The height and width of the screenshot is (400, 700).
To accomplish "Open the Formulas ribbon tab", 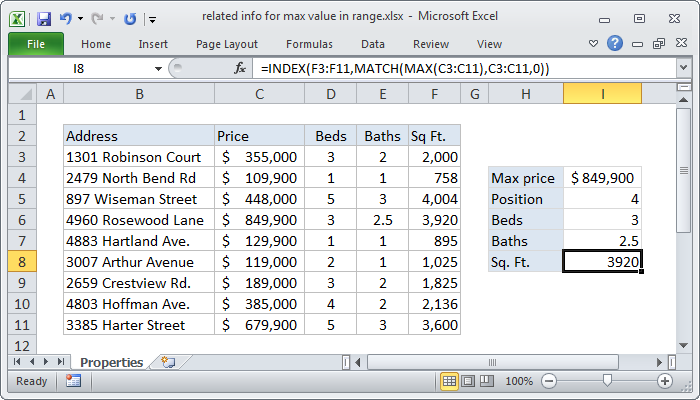I will (x=309, y=44).
